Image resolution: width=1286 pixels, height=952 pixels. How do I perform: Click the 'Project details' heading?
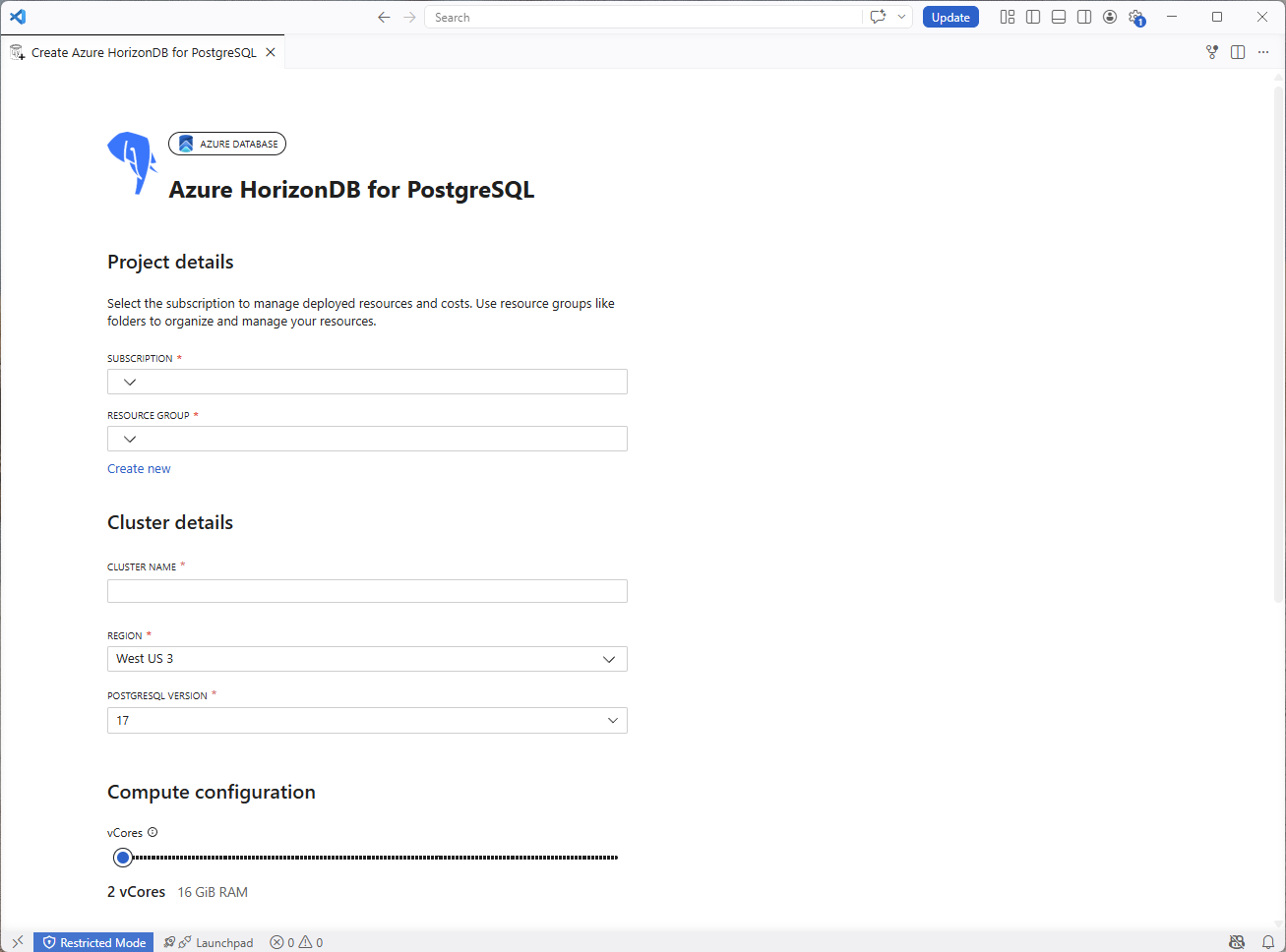170,262
